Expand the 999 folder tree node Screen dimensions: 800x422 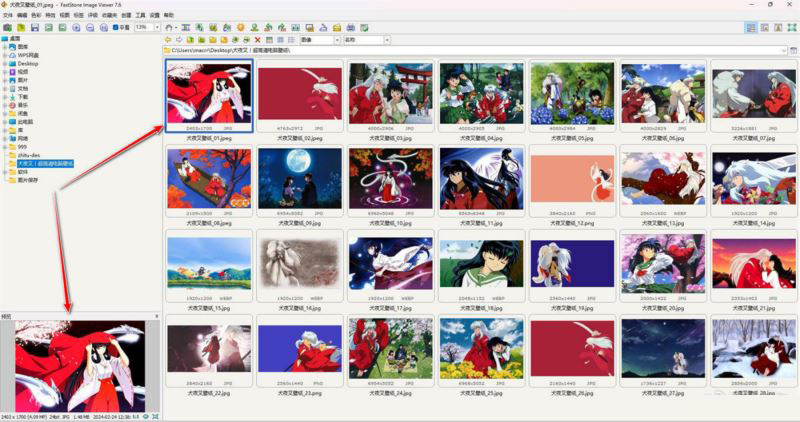point(5,147)
